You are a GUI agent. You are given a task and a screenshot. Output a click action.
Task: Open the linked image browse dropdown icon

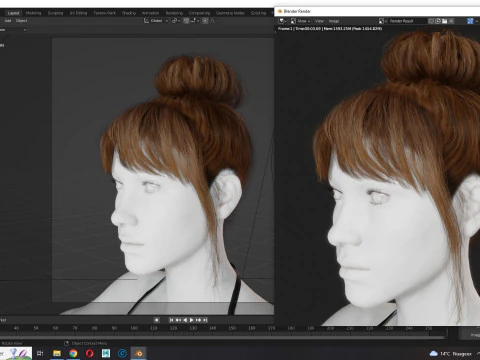(383, 21)
